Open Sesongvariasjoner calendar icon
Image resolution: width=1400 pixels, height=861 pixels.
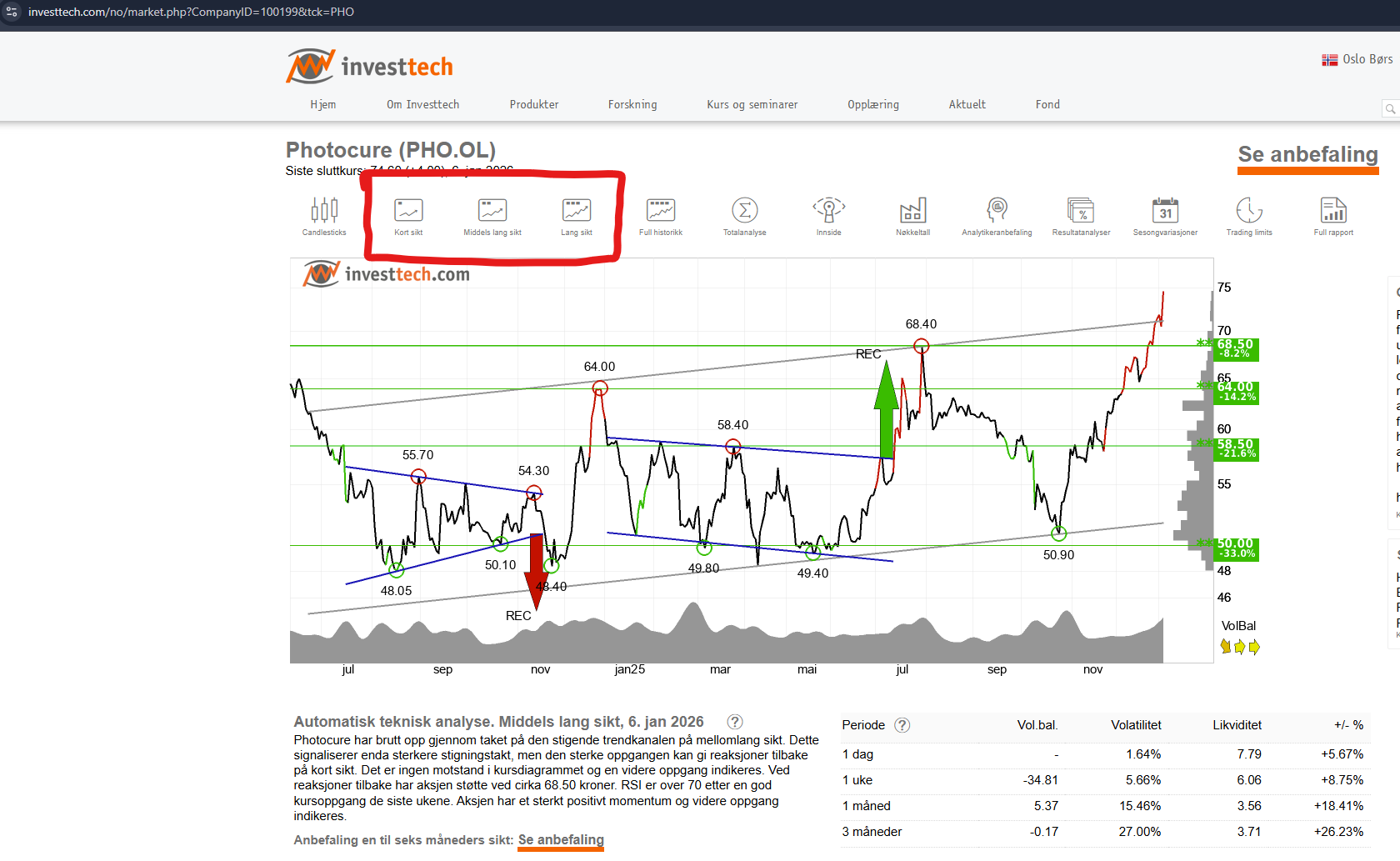1165,216
